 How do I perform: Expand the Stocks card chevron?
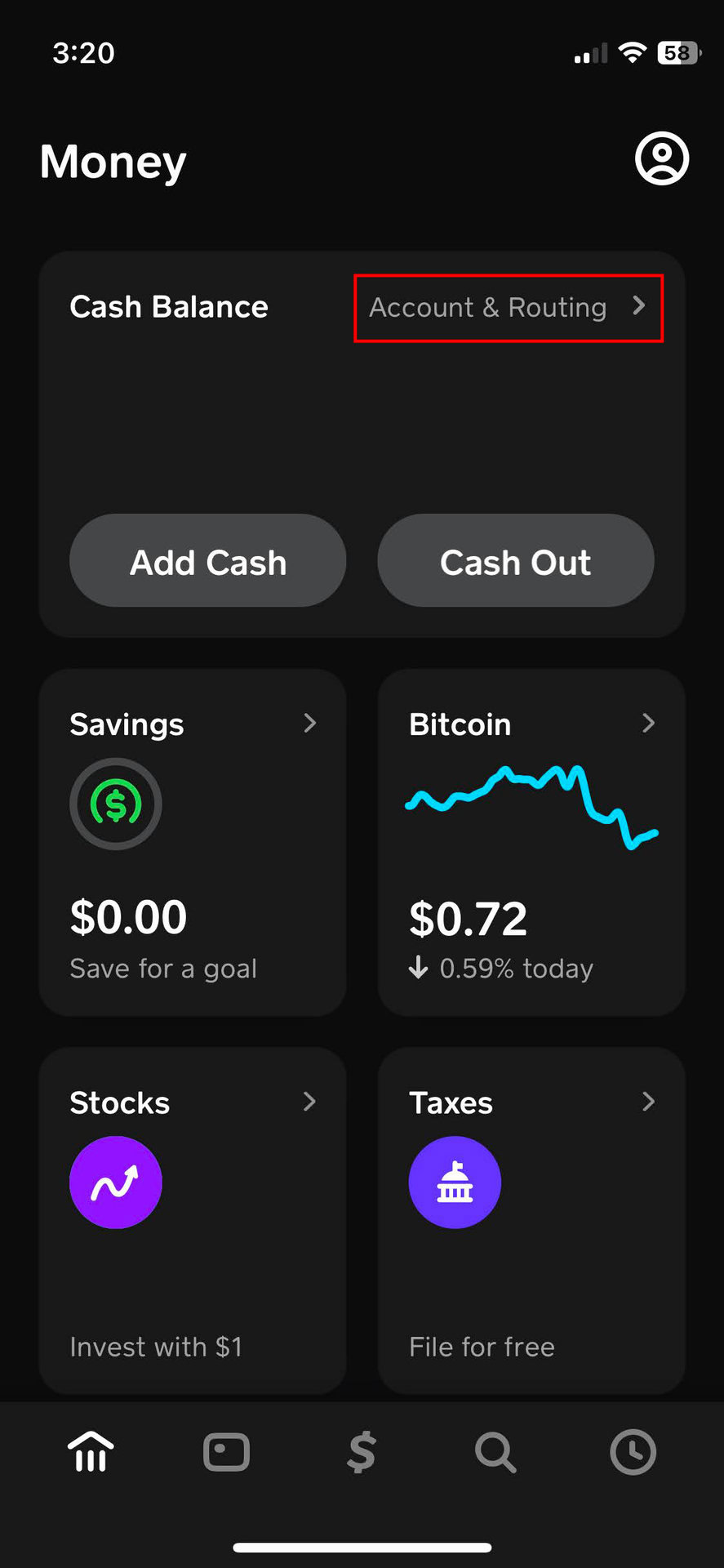tap(309, 1101)
